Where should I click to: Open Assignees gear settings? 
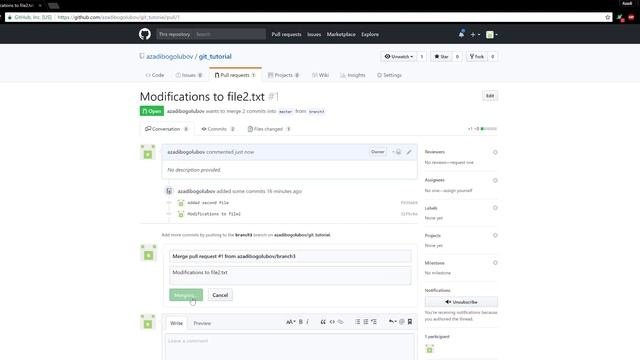495,180
